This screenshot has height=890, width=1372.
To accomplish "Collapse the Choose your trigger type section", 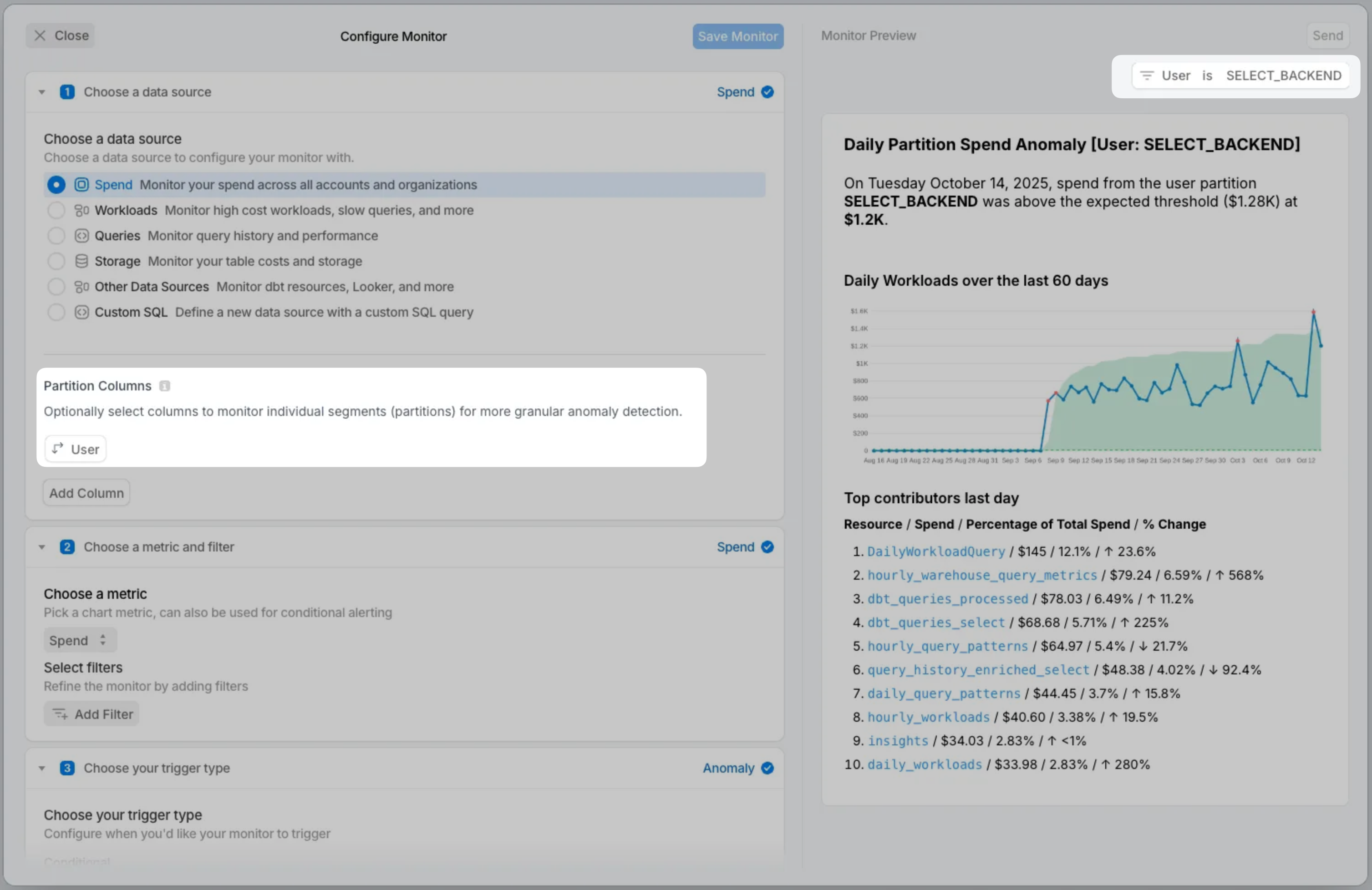I will point(41,769).
